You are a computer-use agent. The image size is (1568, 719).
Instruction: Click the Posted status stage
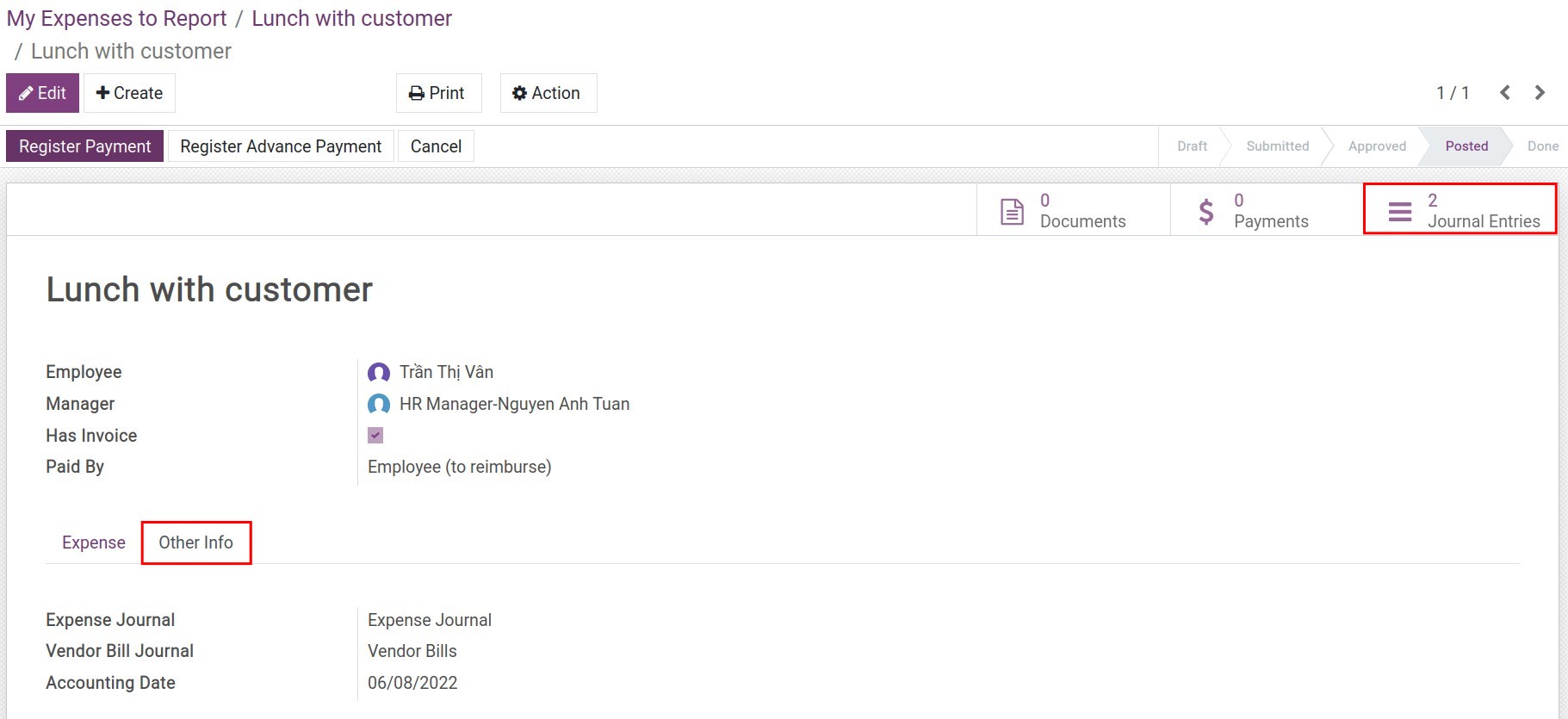pyautogui.click(x=1466, y=146)
